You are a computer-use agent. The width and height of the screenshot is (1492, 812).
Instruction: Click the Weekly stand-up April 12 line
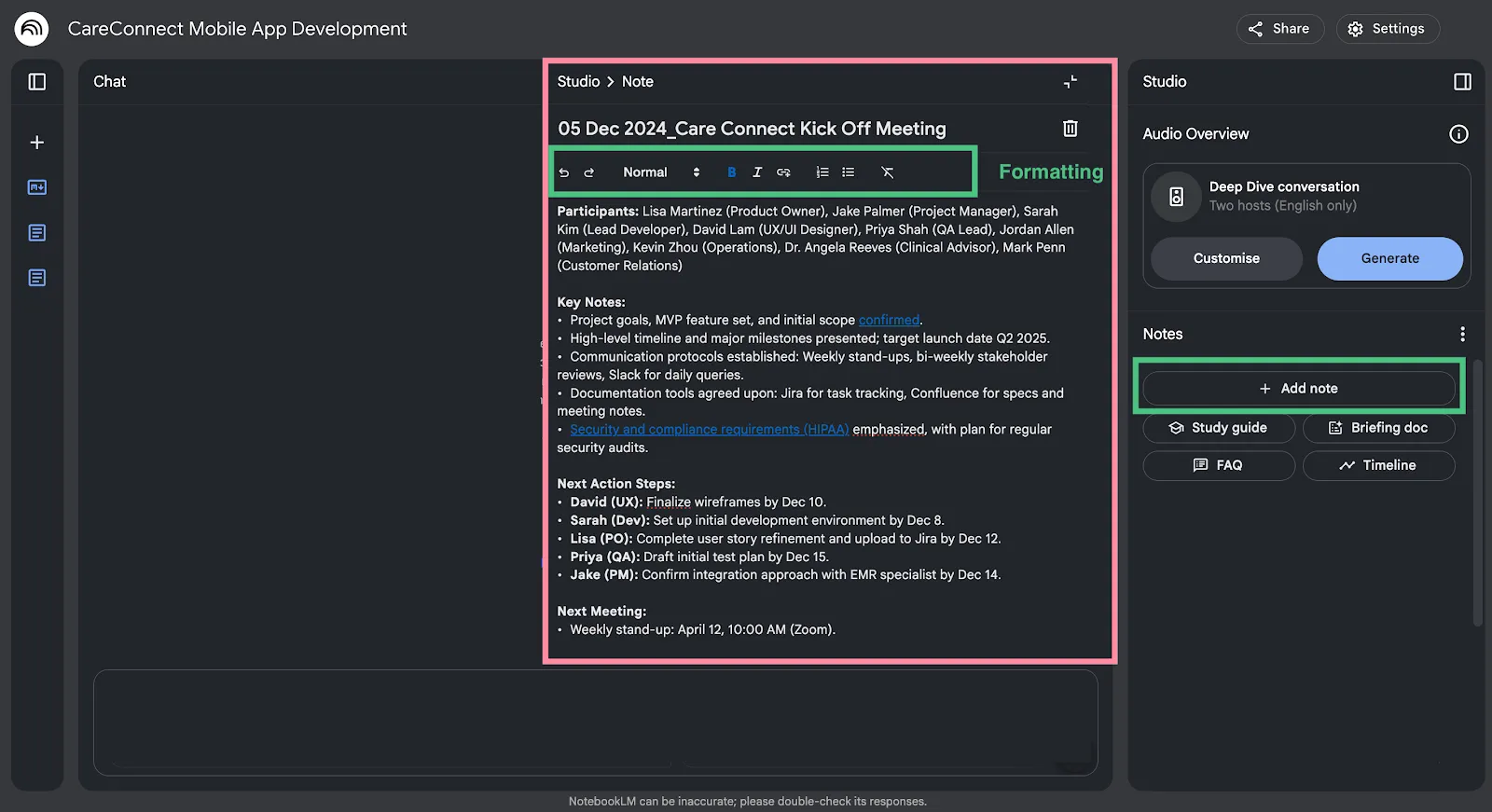[x=702, y=630]
